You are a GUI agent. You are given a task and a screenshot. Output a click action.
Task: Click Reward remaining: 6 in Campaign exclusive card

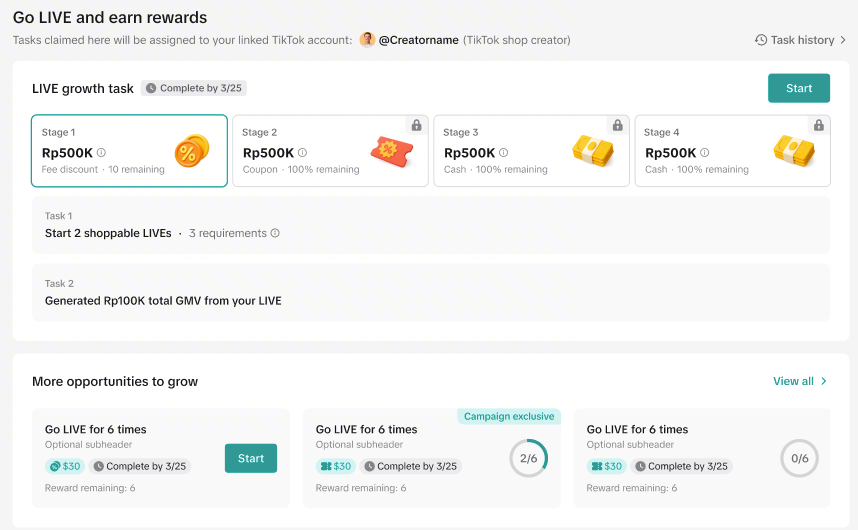tap(361, 488)
